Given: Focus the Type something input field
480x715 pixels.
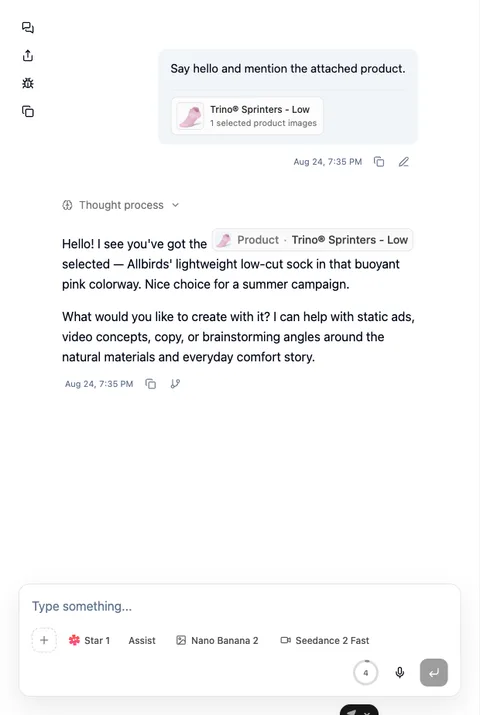Looking at the screenshot, I should (x=239, y=606).
